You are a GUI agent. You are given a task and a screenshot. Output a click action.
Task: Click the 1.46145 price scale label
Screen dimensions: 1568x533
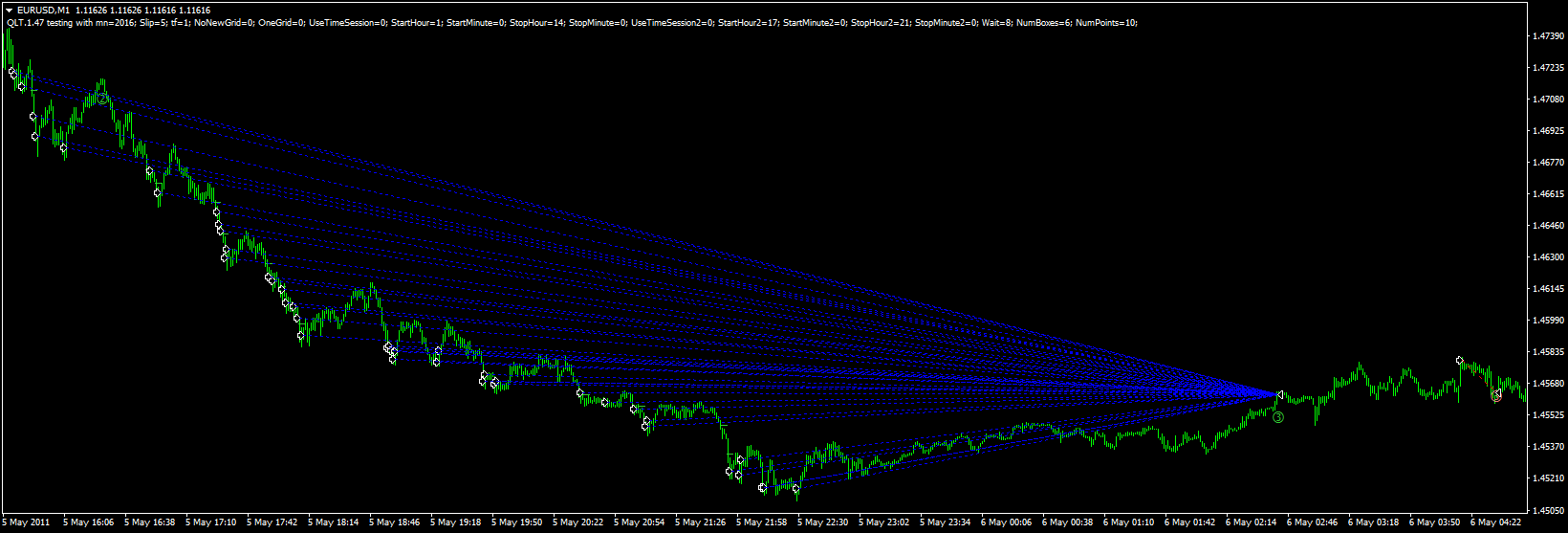tap(1548, 289)
